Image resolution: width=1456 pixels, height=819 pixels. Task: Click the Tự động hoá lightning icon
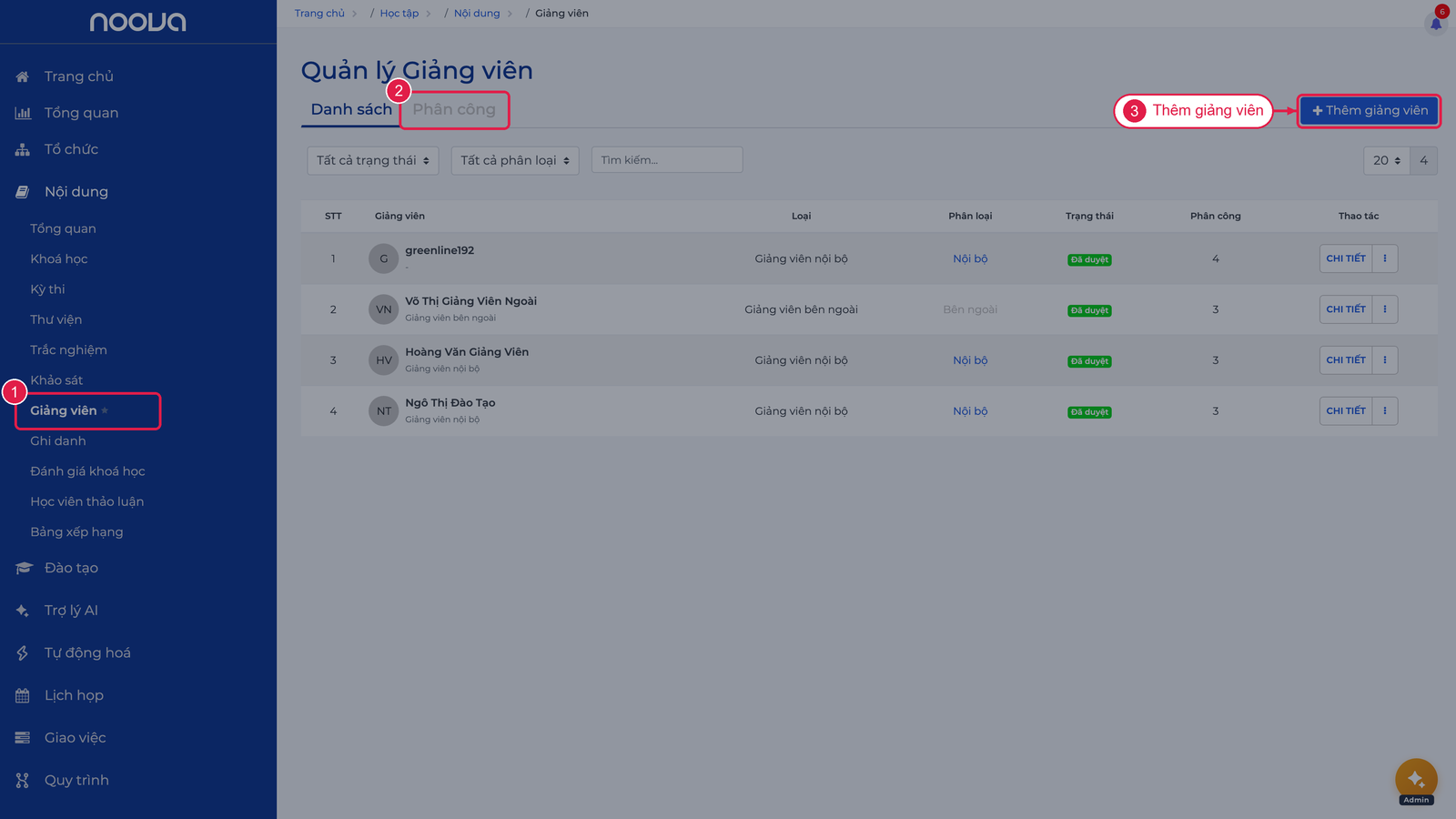point(23,652)
